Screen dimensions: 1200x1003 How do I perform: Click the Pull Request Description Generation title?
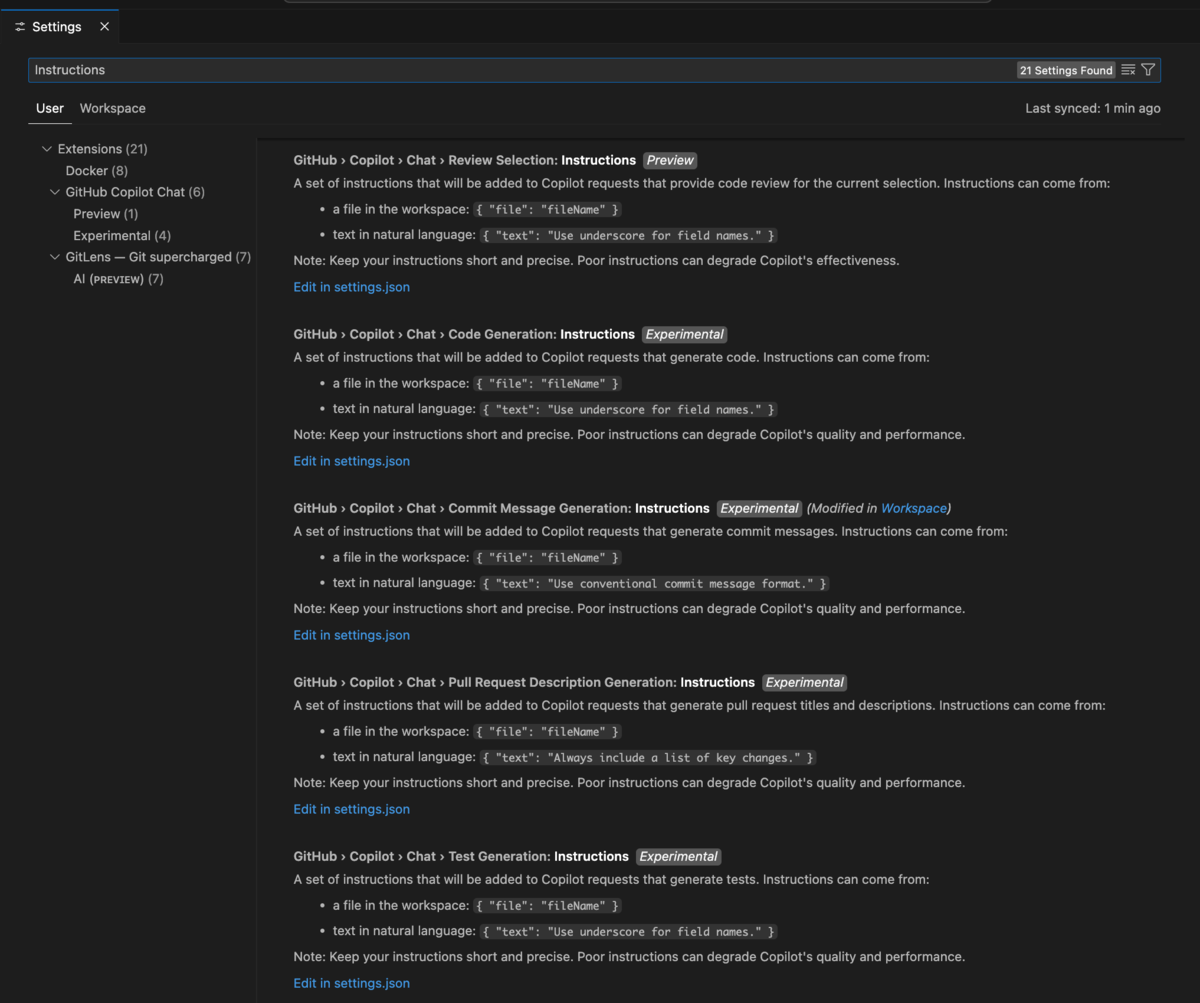[x=524, y=682]
